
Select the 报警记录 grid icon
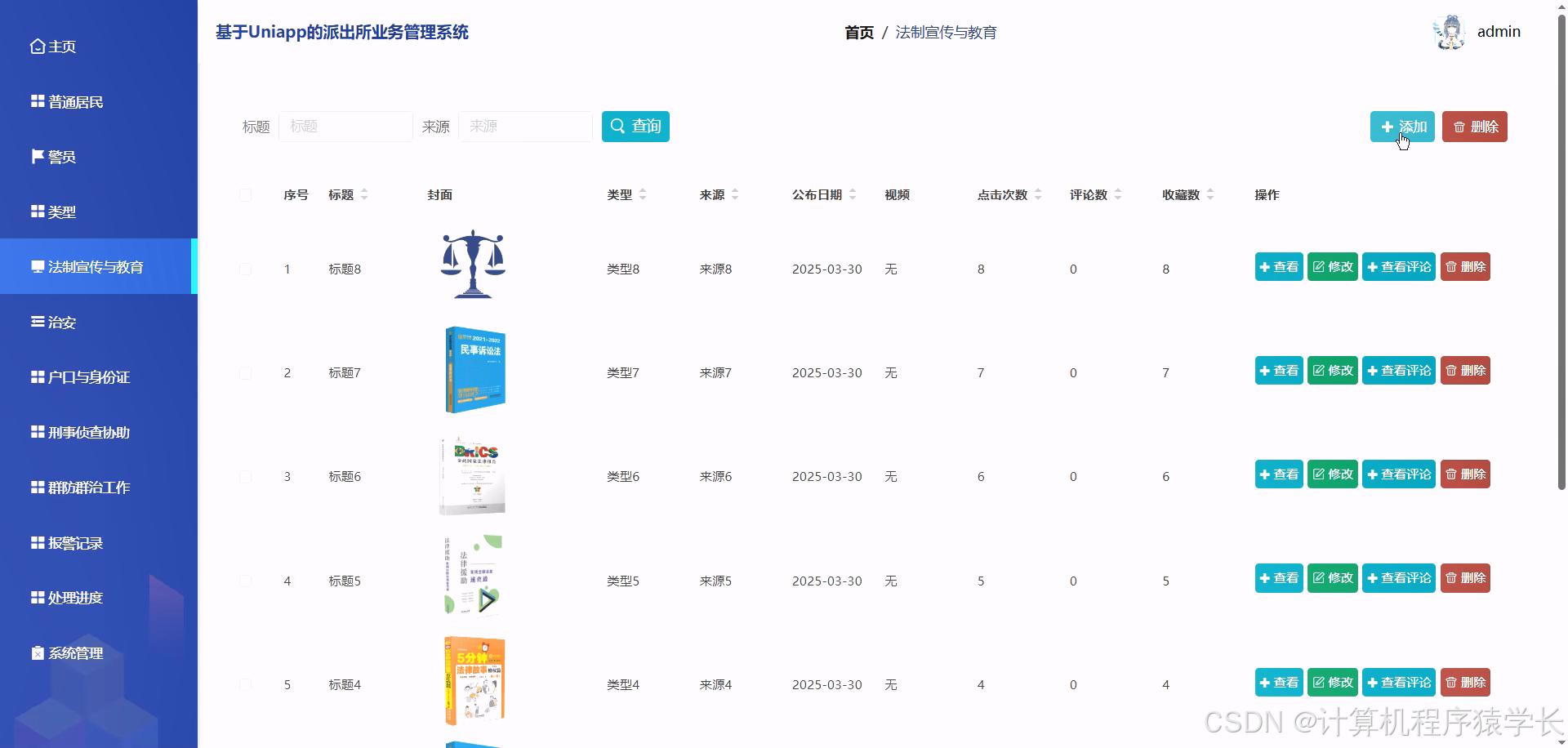pos(36,542)
